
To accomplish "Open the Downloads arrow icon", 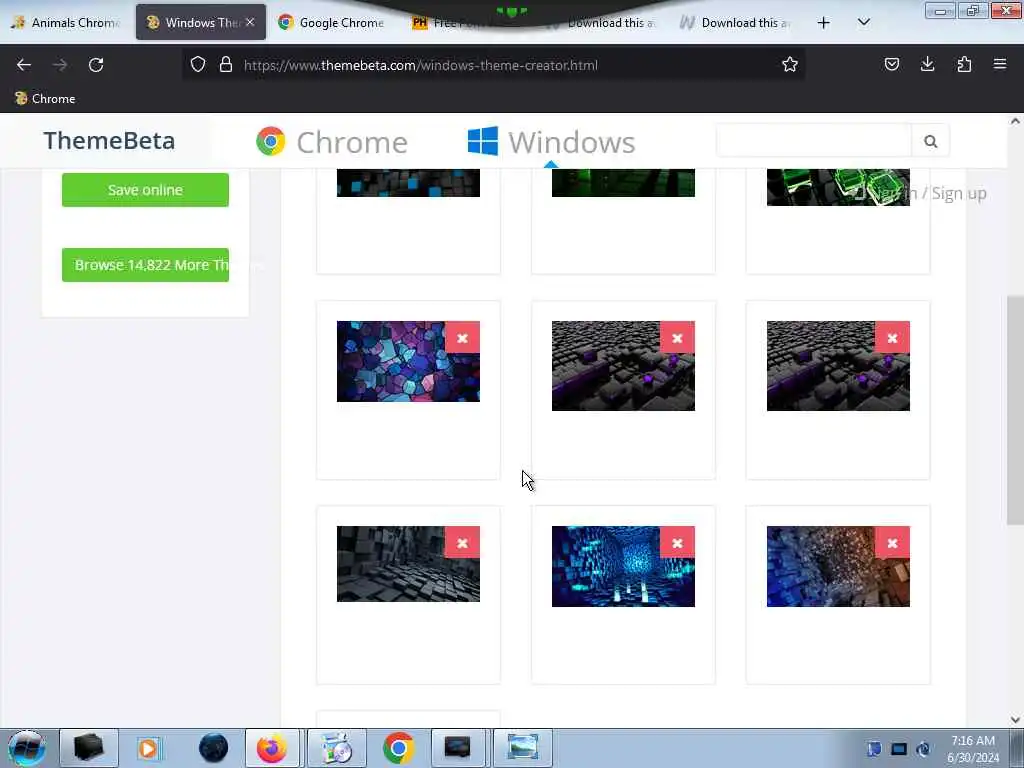I will 927,64.
